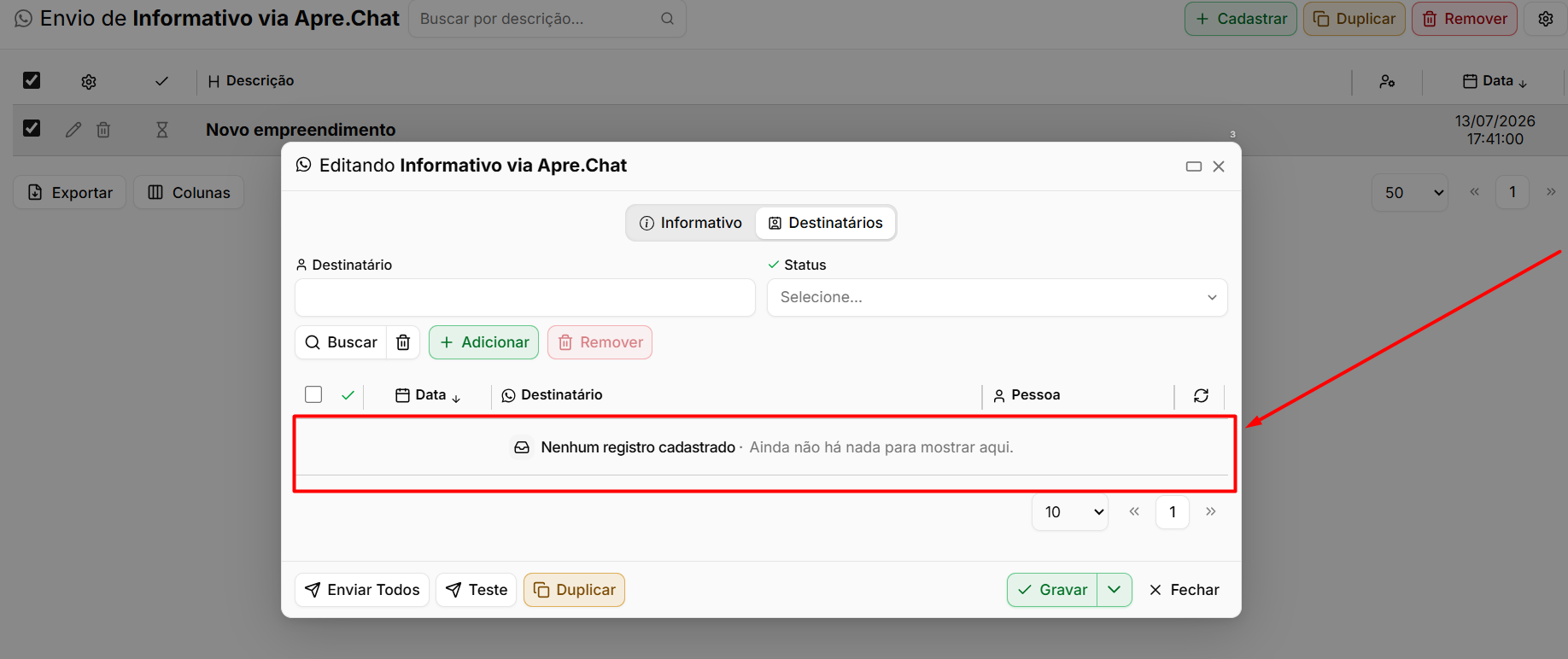Image resolution: width=1568 pixels, height=659 pixels.
Task: Go to previous page in recipients pagination
Action: 1134,511
